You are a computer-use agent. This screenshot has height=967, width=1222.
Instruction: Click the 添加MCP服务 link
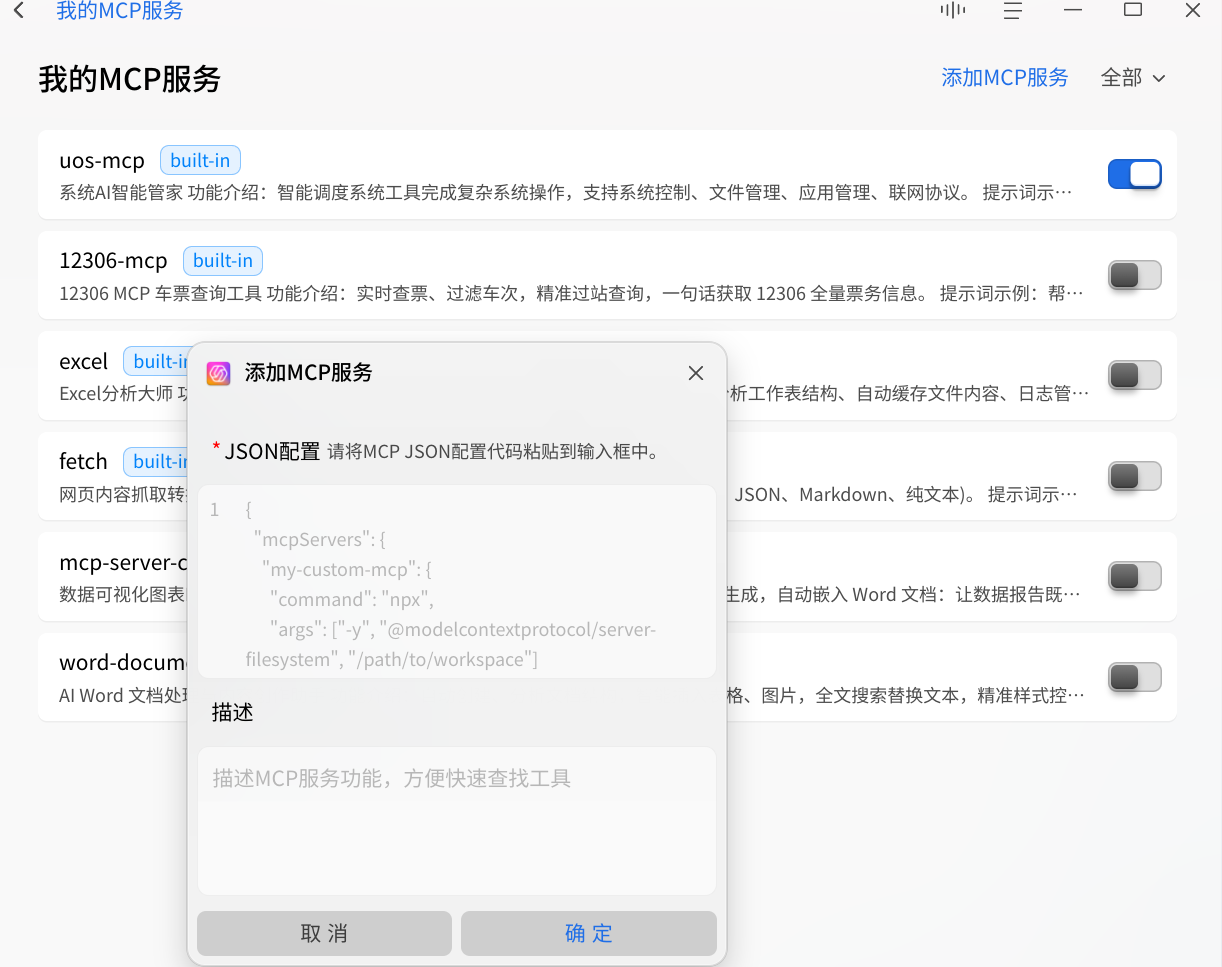(1005, 78)
